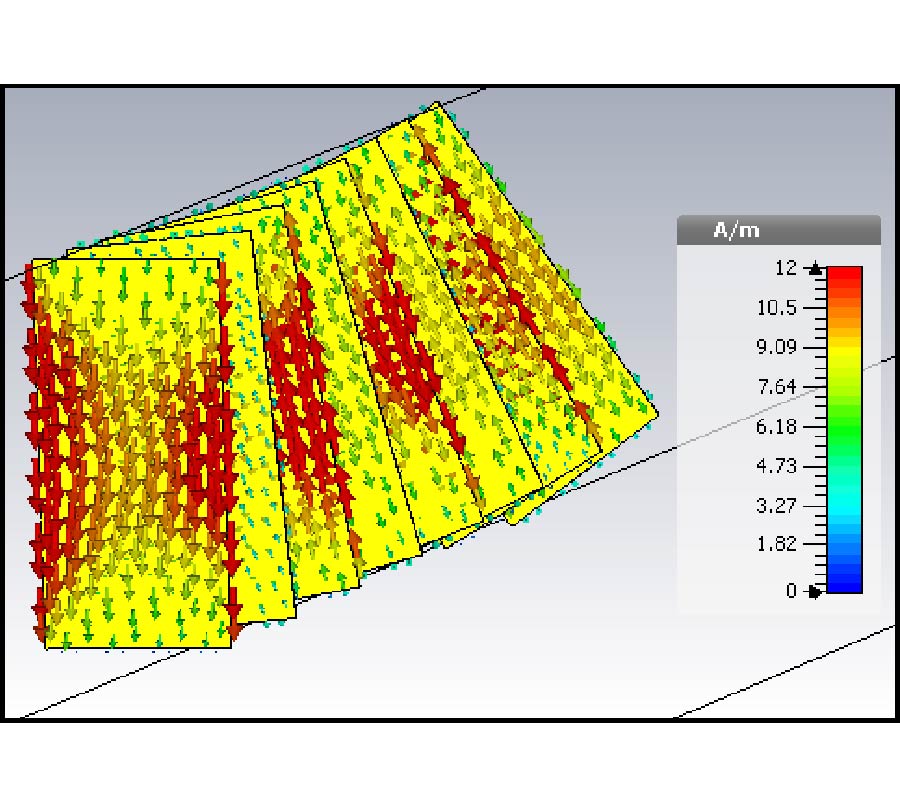The height and width of the screenshot is (800, 900).
Task: Click the upper limit triangle at 12
Action: (816, 268)
